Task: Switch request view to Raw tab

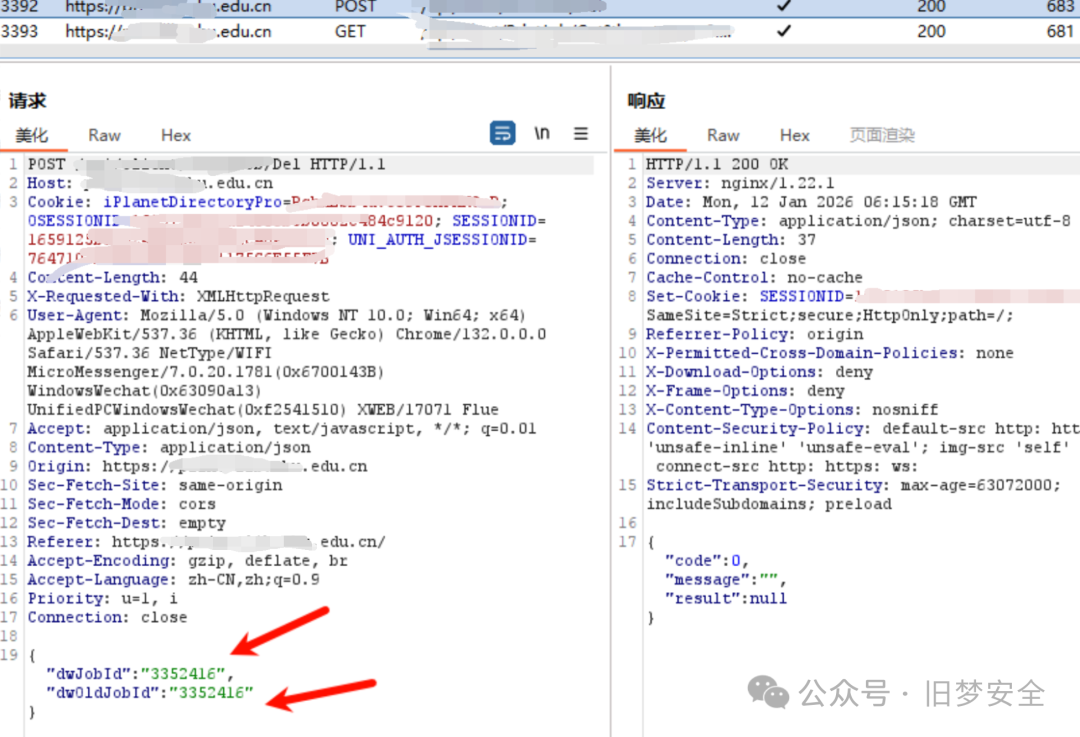Action: point(104,136)
